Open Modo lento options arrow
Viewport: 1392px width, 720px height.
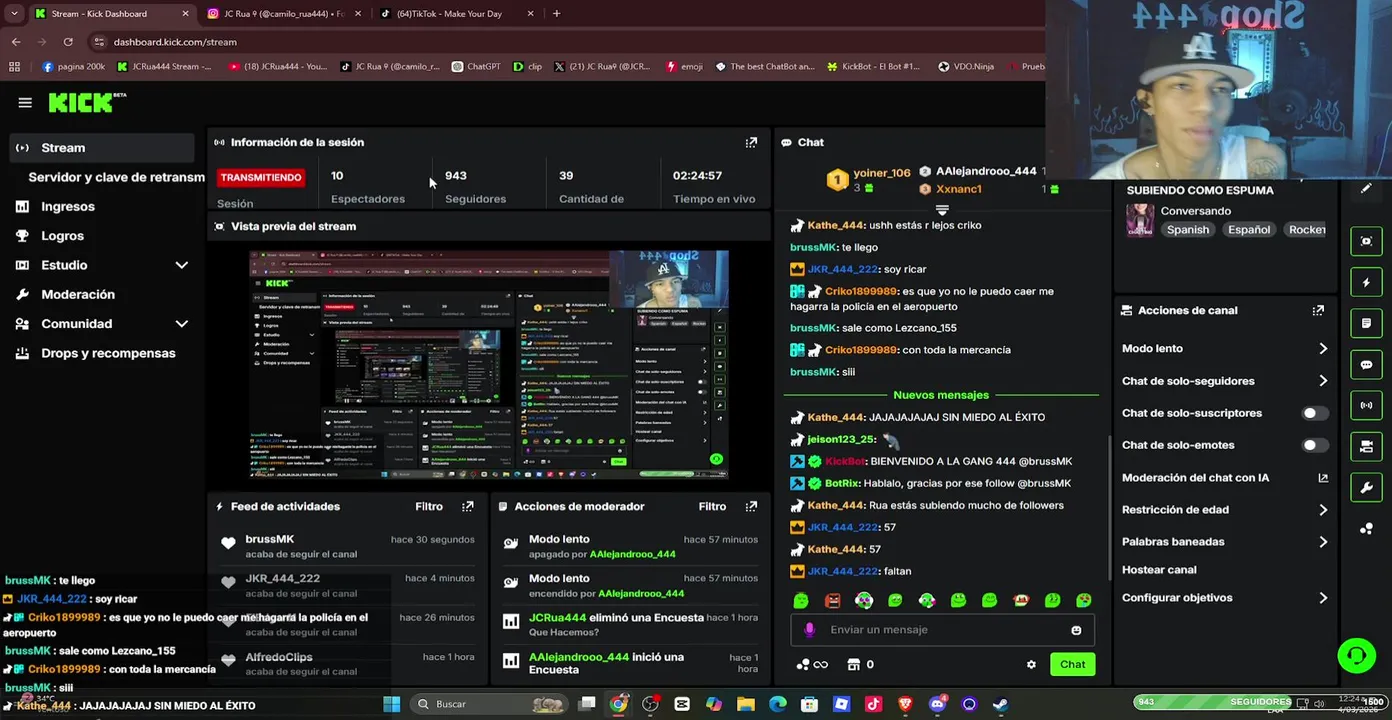point(1323,349)
